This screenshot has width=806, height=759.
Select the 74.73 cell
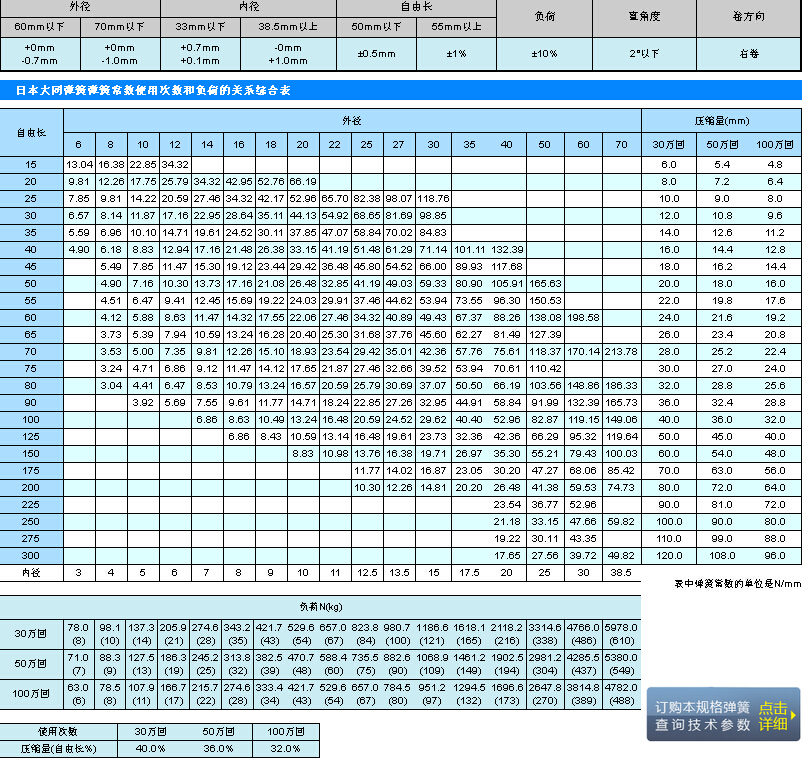621,487
